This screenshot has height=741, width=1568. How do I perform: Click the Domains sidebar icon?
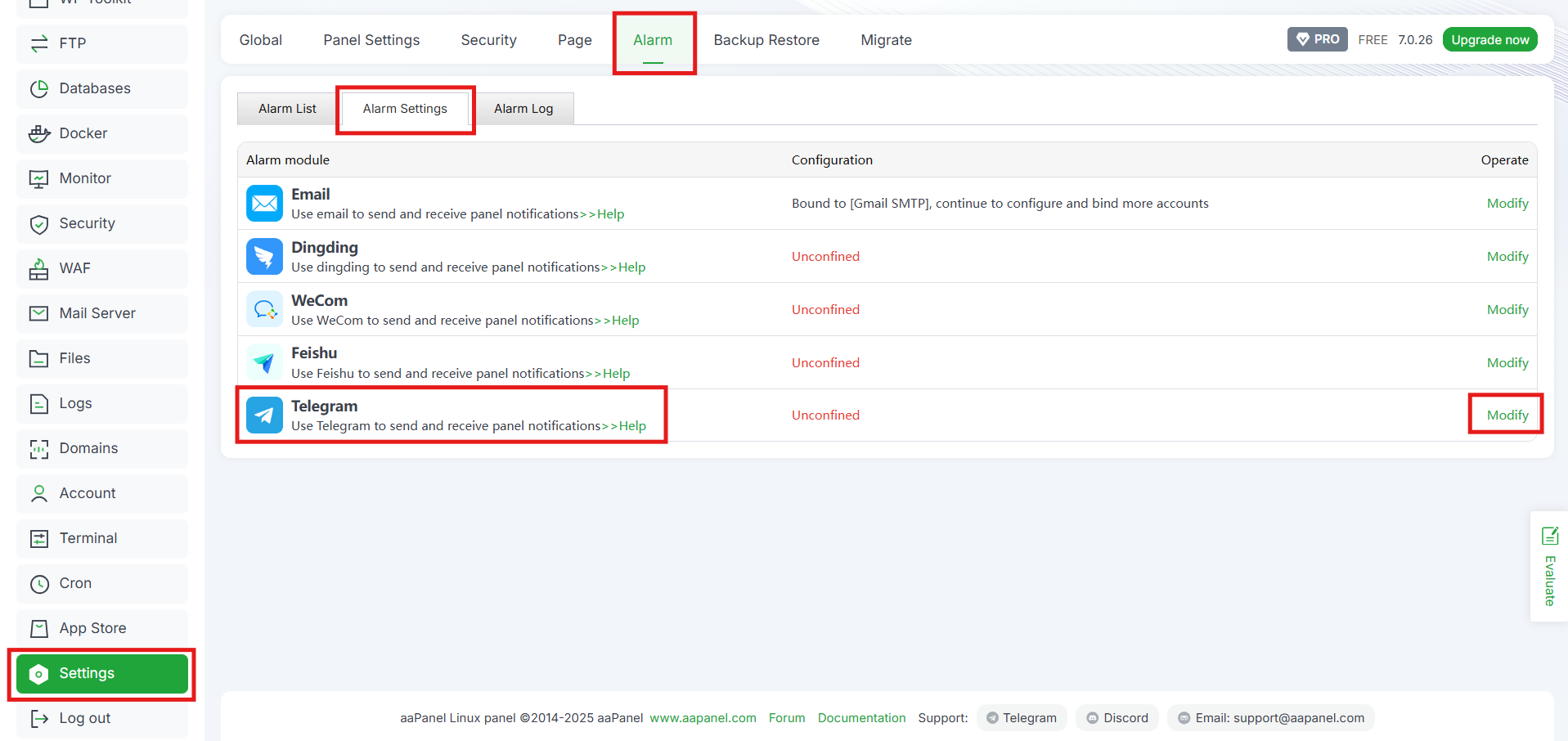click(38, 448)
